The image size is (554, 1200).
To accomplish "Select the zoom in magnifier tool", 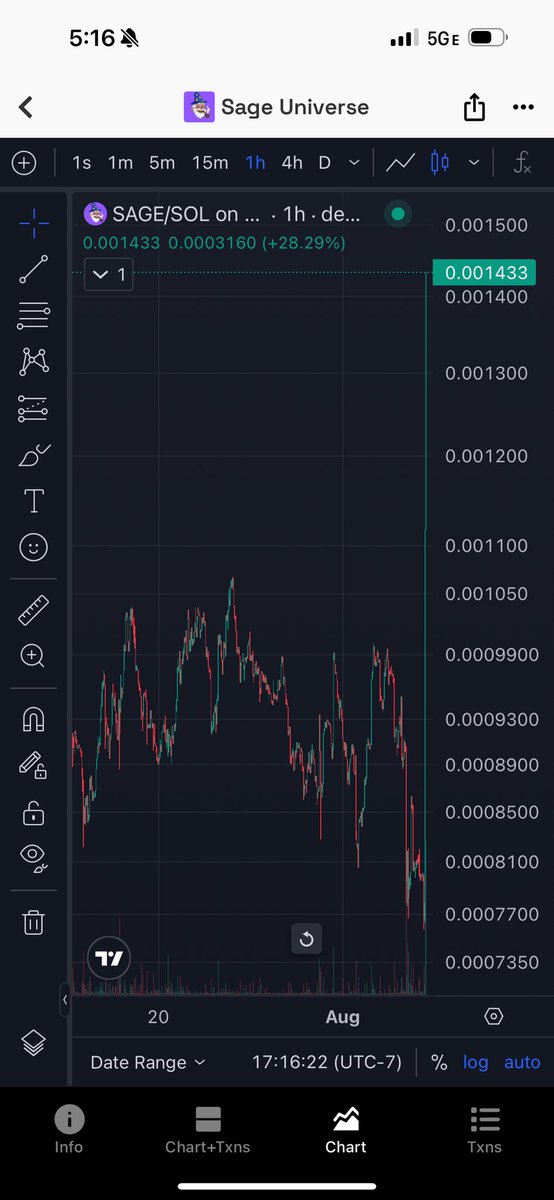I will click(x=34, y=656).
